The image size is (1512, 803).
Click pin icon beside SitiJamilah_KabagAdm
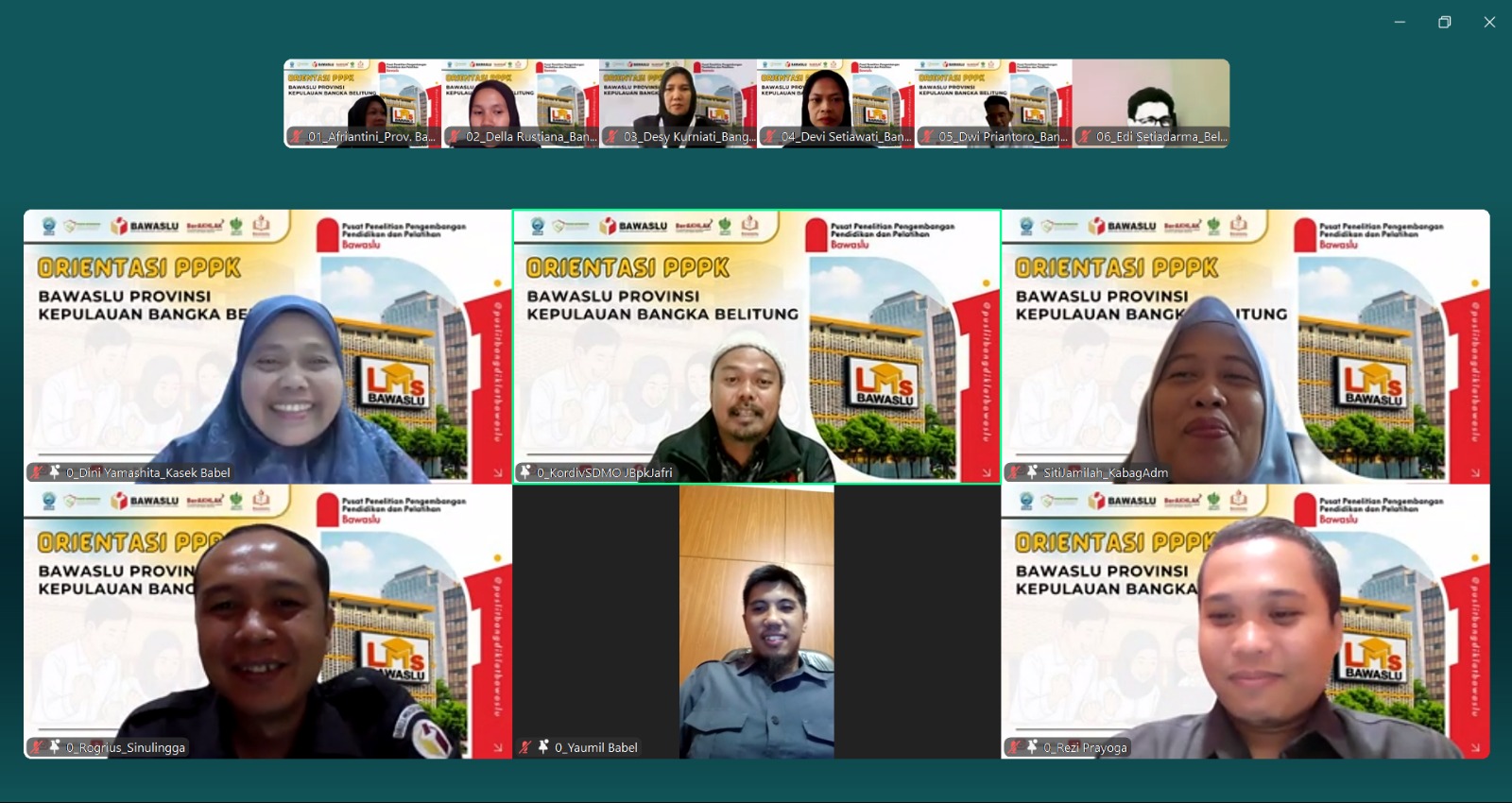click(x=1033, y=471)
